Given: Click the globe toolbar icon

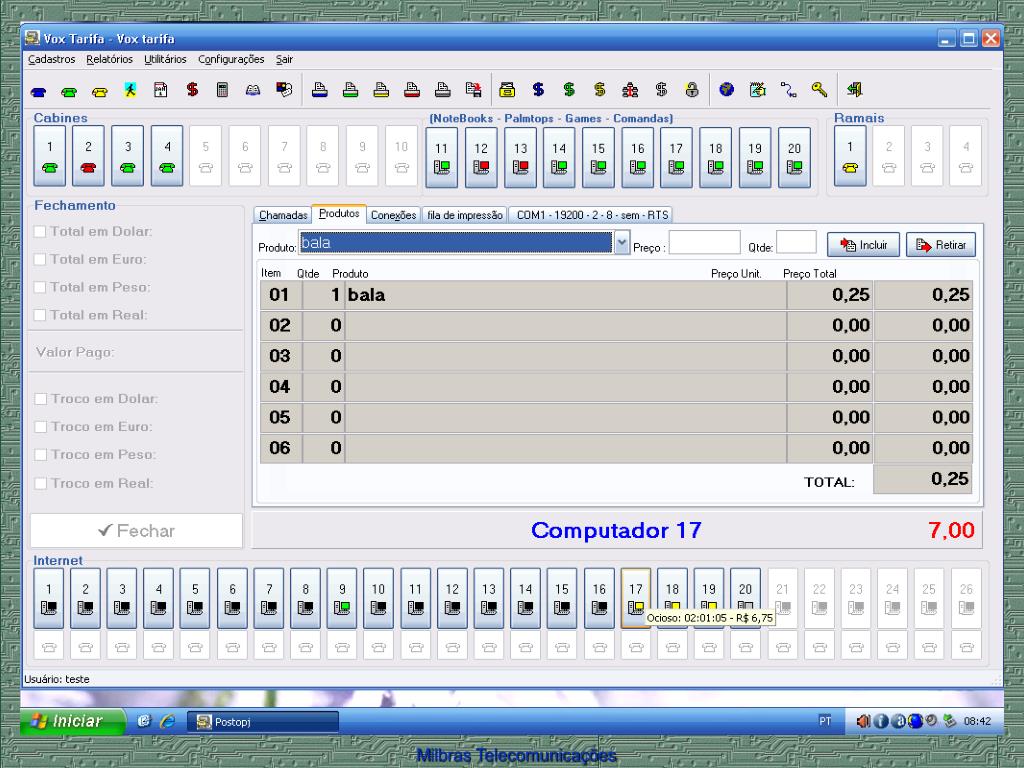Looking at the screenshot, I should tap(726, 89).
